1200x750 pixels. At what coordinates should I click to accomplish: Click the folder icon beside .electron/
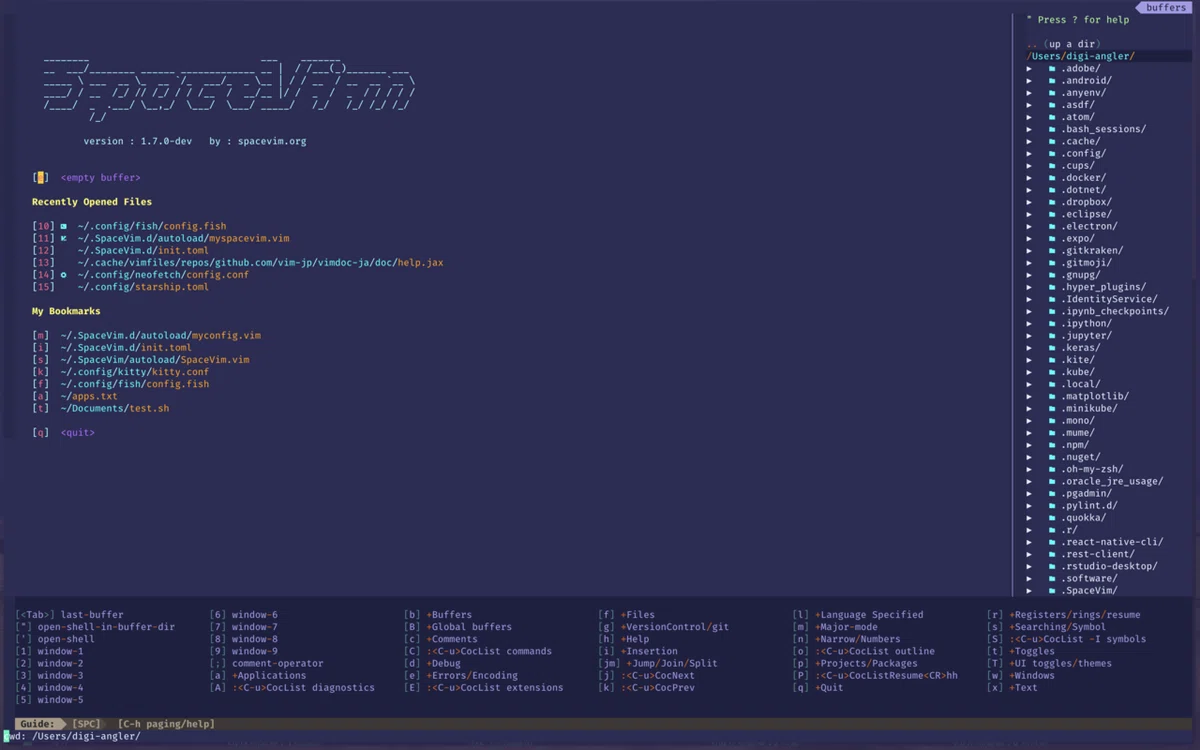click(x=1052, y=226)
